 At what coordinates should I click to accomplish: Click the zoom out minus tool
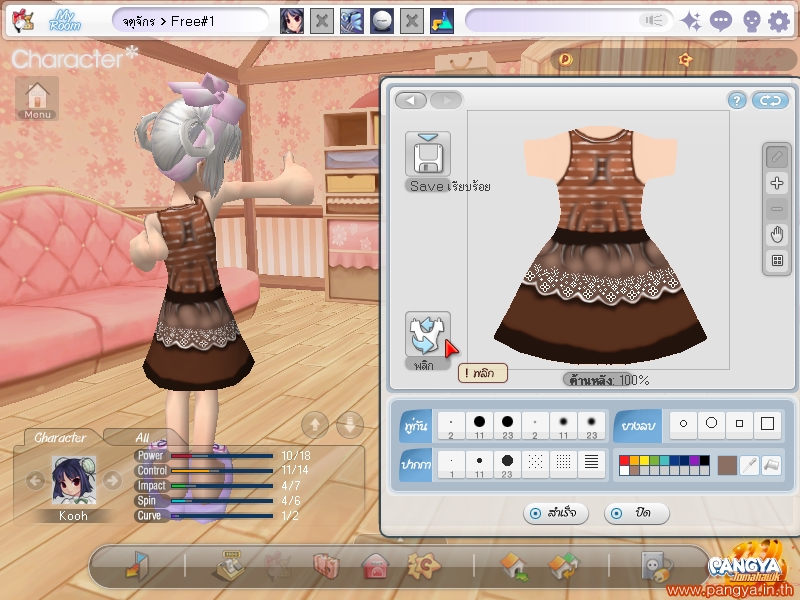point(777,209)
